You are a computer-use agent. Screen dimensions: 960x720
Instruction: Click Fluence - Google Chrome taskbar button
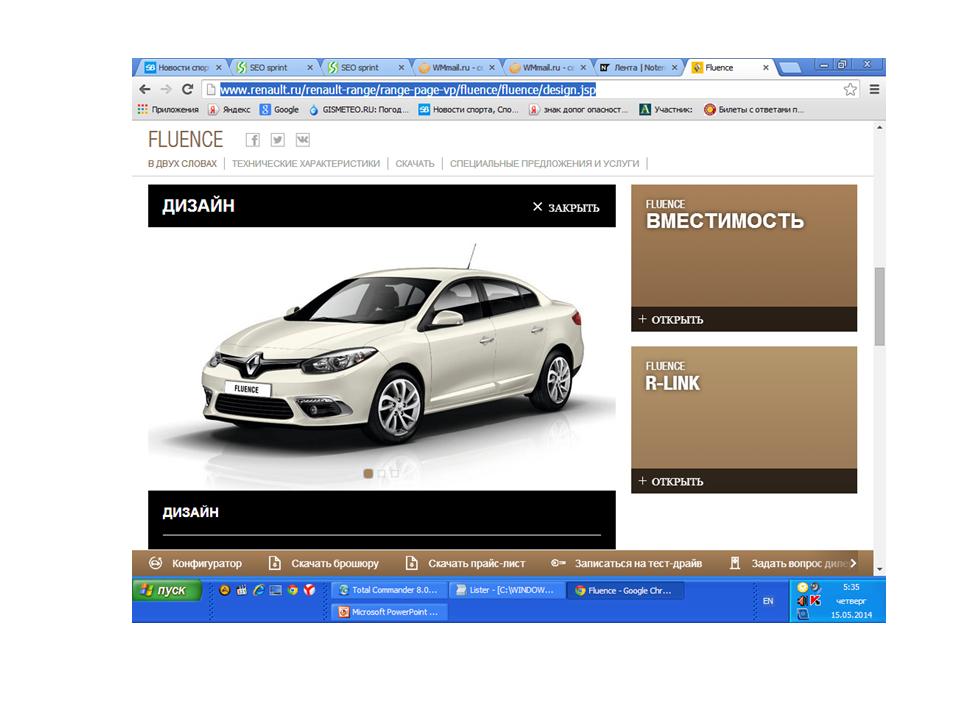click(x=625, y=590)
